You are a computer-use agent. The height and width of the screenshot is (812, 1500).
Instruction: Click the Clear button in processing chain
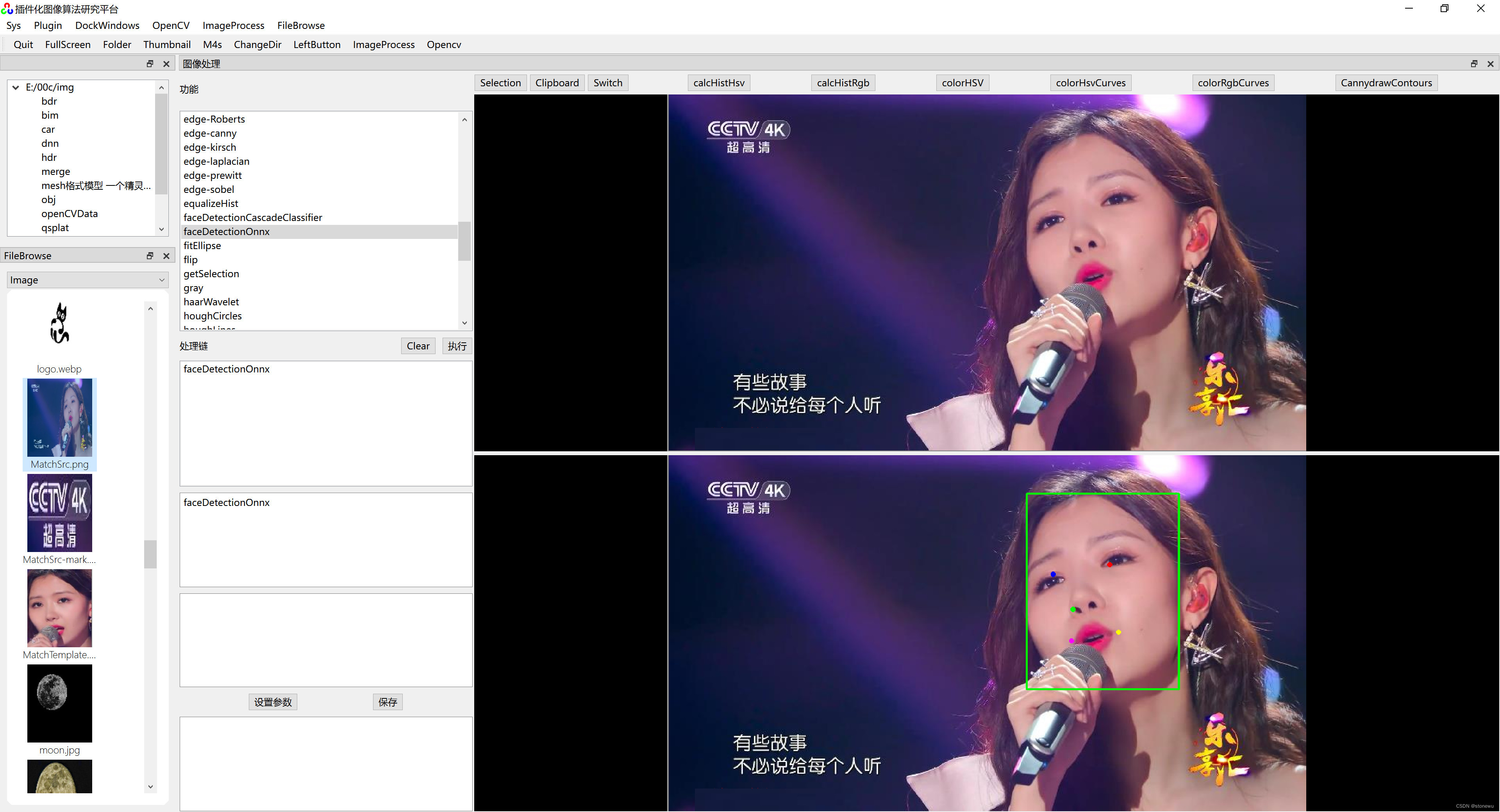pos(418,346)
